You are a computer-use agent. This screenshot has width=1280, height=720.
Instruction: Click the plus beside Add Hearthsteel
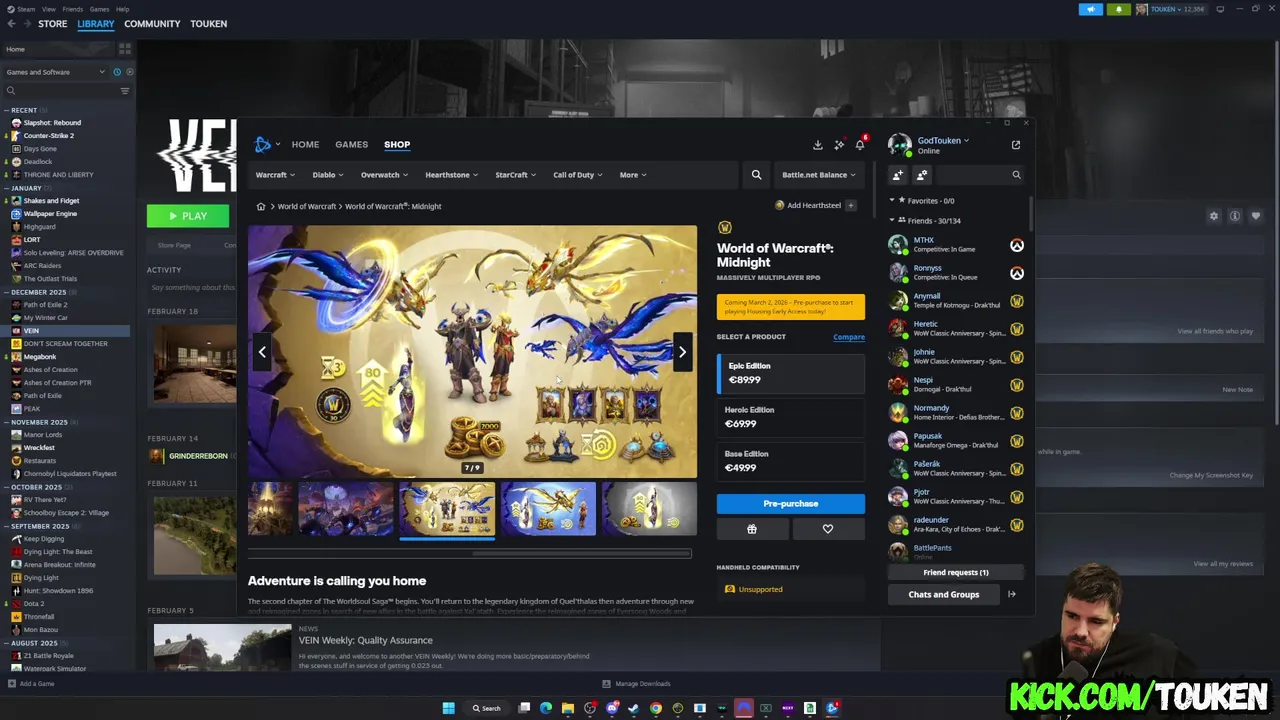(x=850, y=206)
